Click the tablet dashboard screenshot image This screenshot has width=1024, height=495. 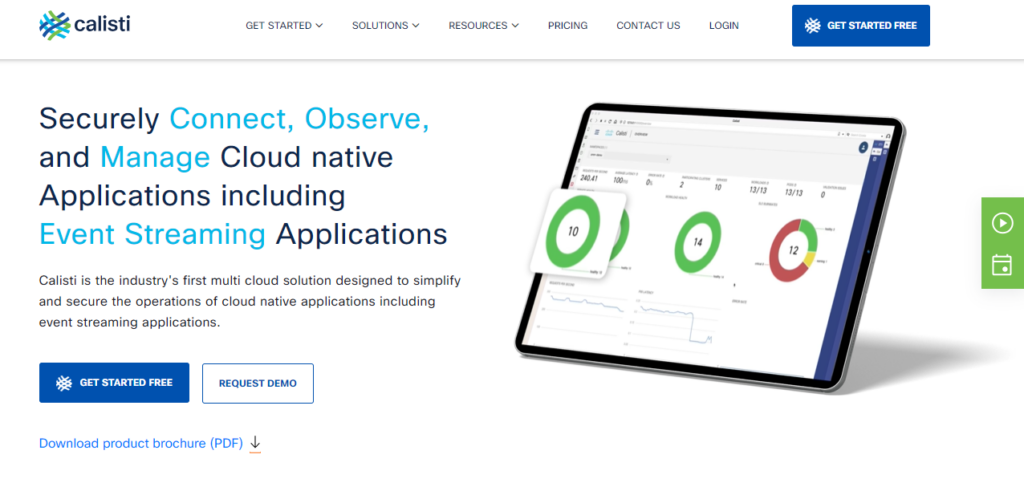point(709,248)
